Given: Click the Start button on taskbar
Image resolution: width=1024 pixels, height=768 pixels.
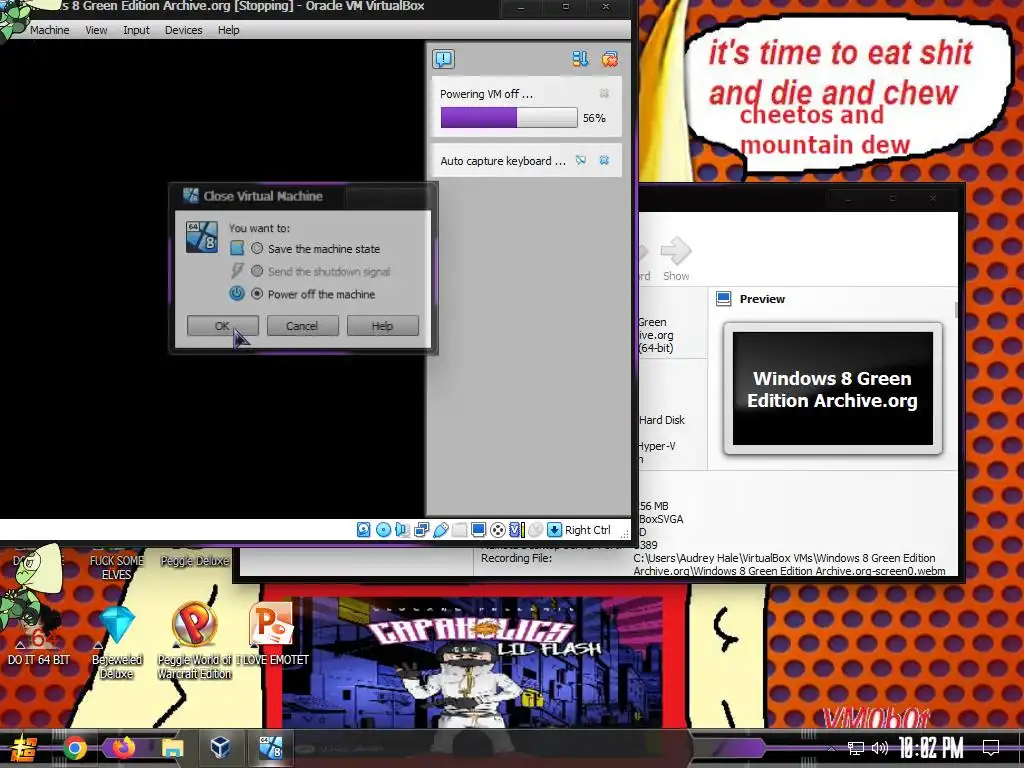Looking at the screenshot, I should pyautogui.click(x=23, y=748).
